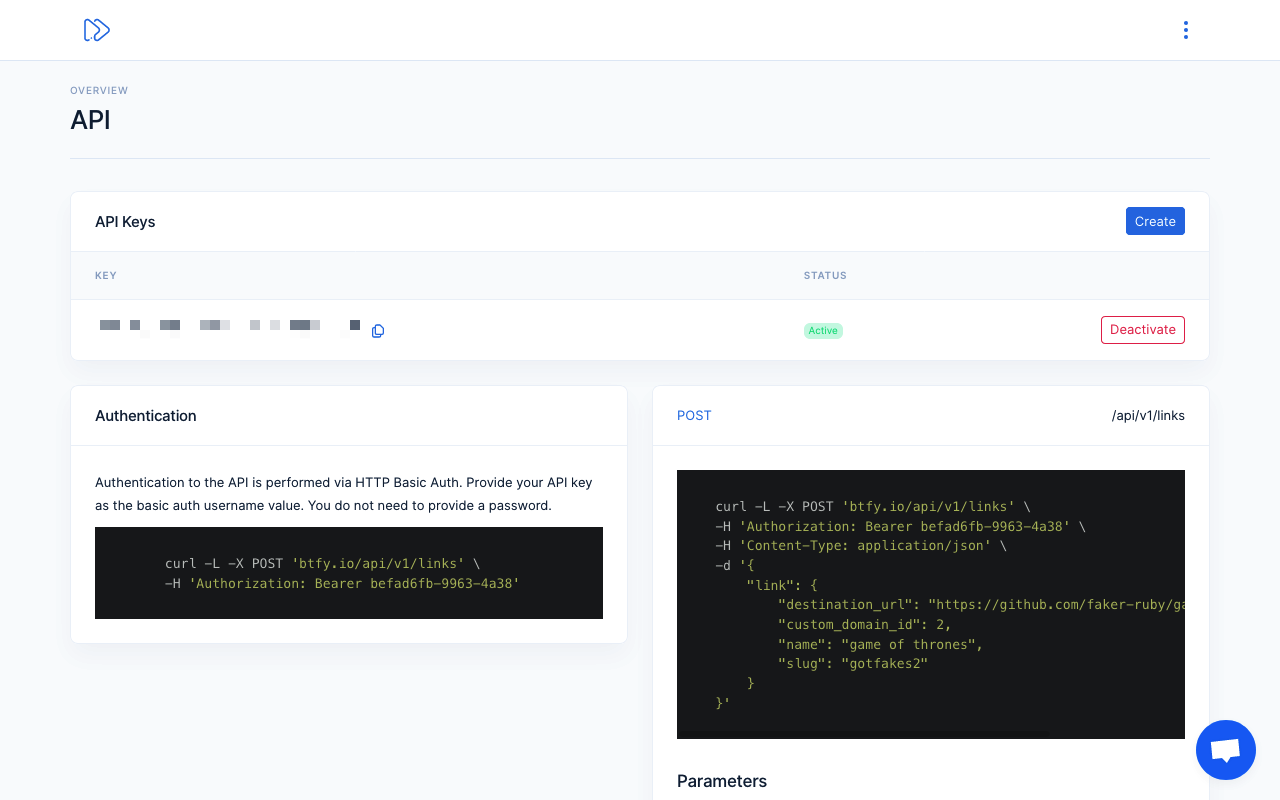
Task: Click the OVERVIEW breadcrumb label
Action: click(x=99, y=91)
